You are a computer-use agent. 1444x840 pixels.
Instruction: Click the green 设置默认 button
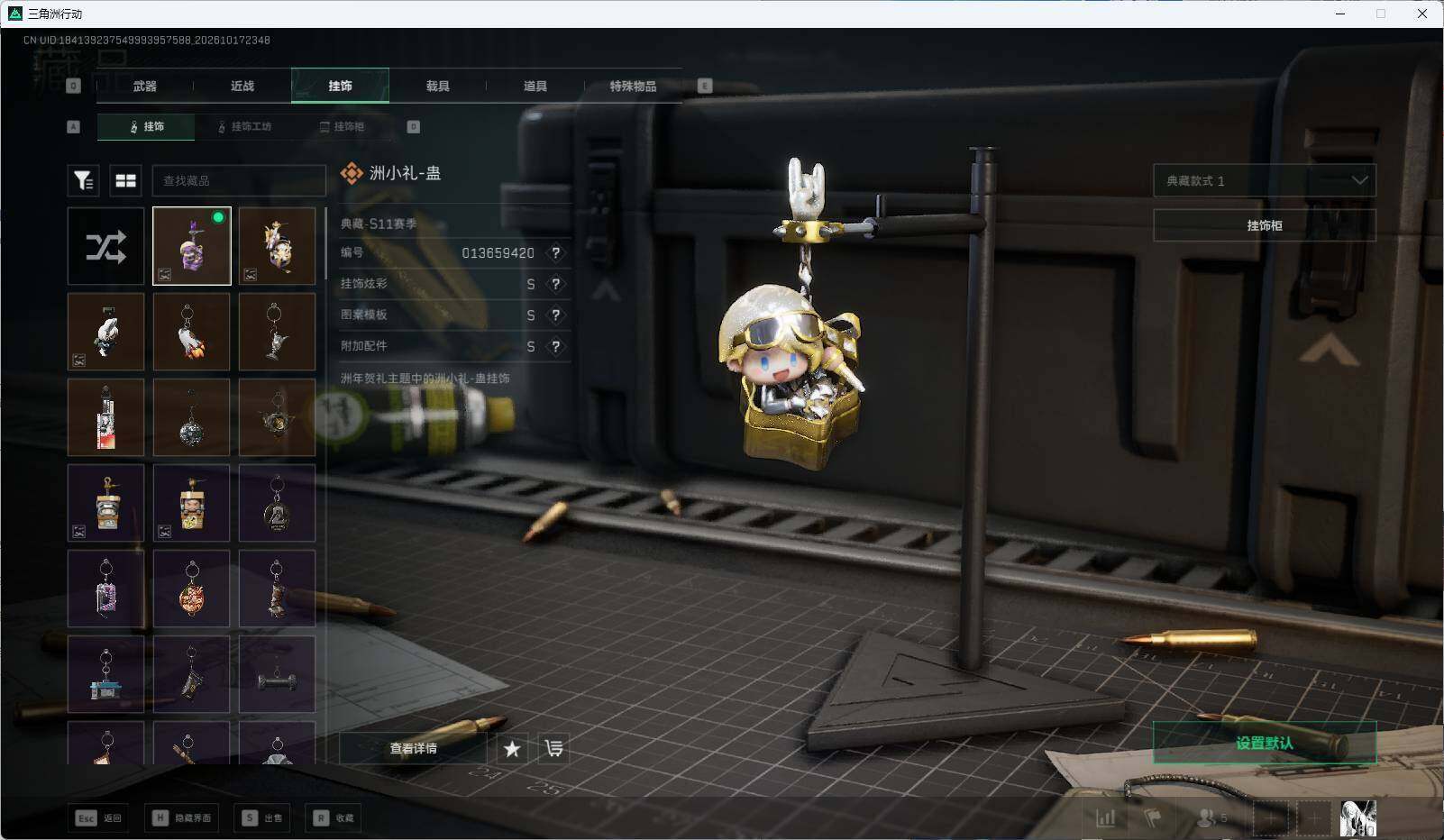point(1265,743)
